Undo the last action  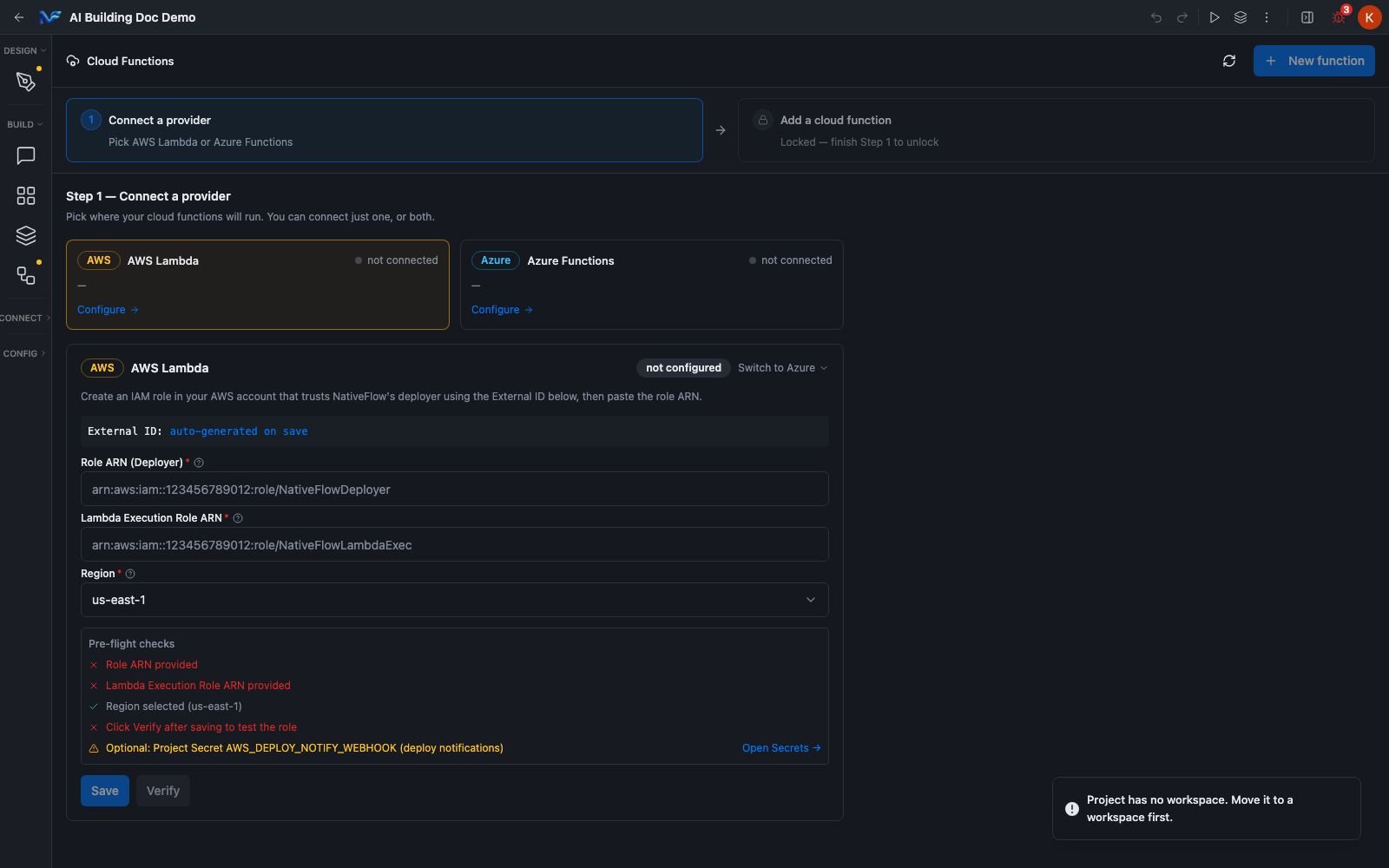tap(1156, 17)
